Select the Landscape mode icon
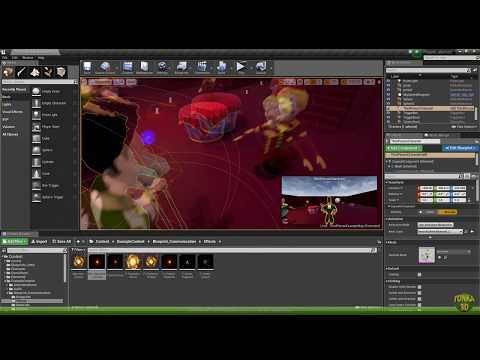Image resolution: width=480 pixels, height=360 pixels. (35, 72)
